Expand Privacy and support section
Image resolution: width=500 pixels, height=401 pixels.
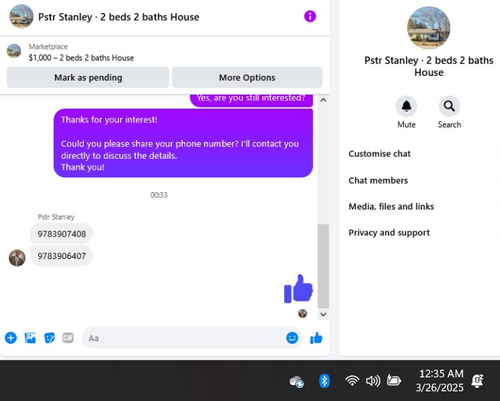pos(389,233)
